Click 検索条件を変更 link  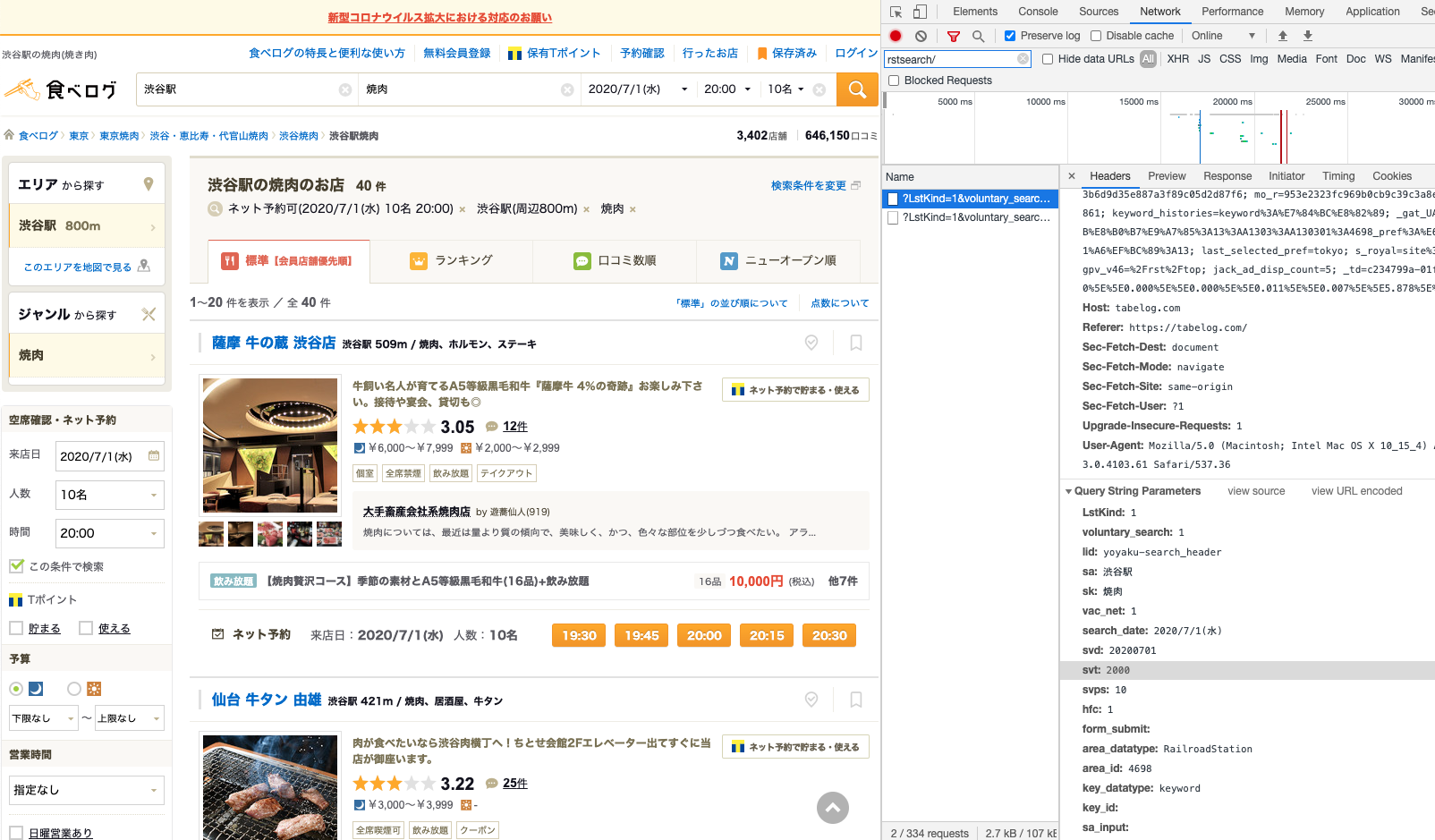click(x=809, y=185)
